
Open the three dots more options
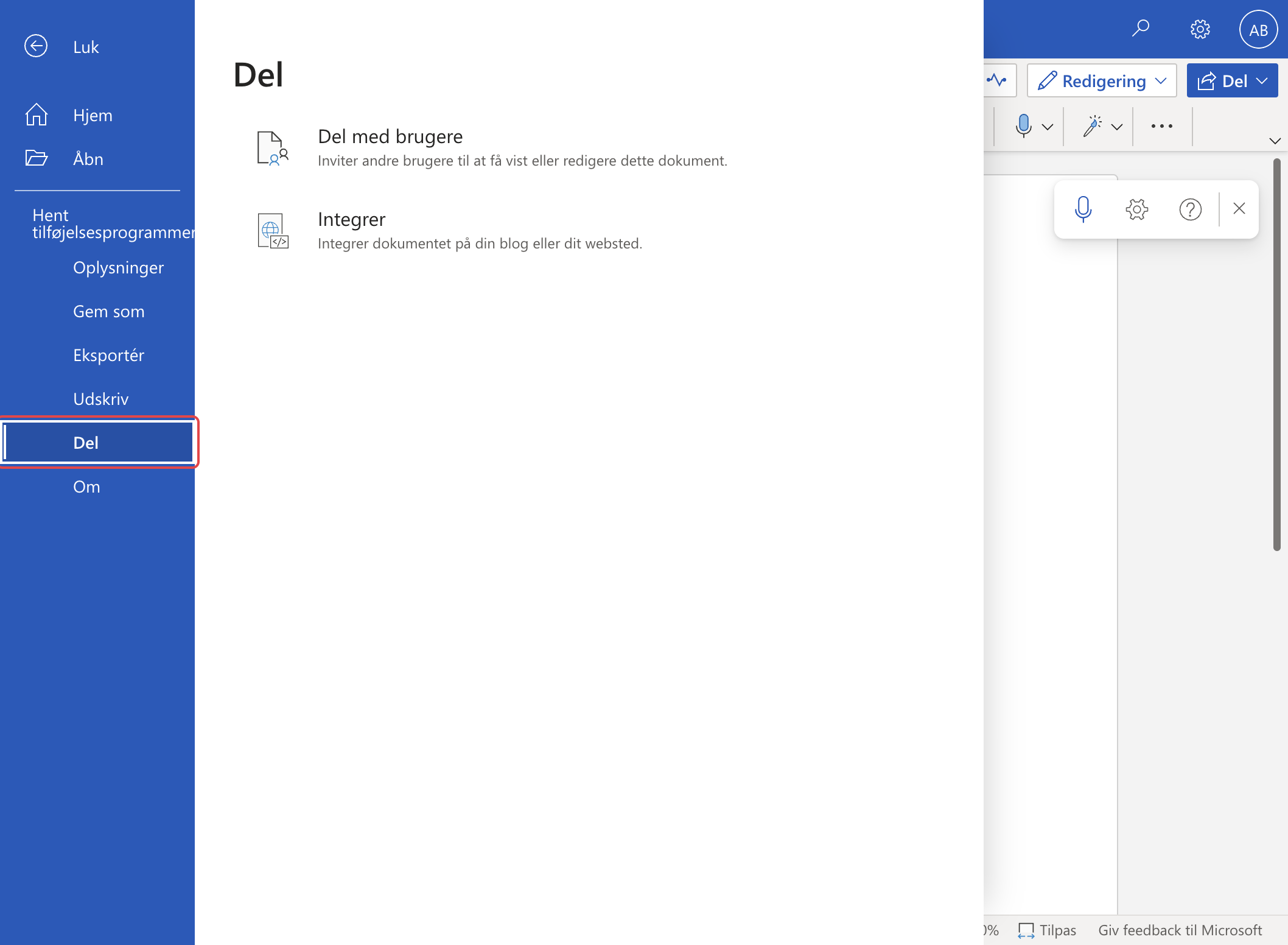pyautogui.click(x=1161, y=126)
